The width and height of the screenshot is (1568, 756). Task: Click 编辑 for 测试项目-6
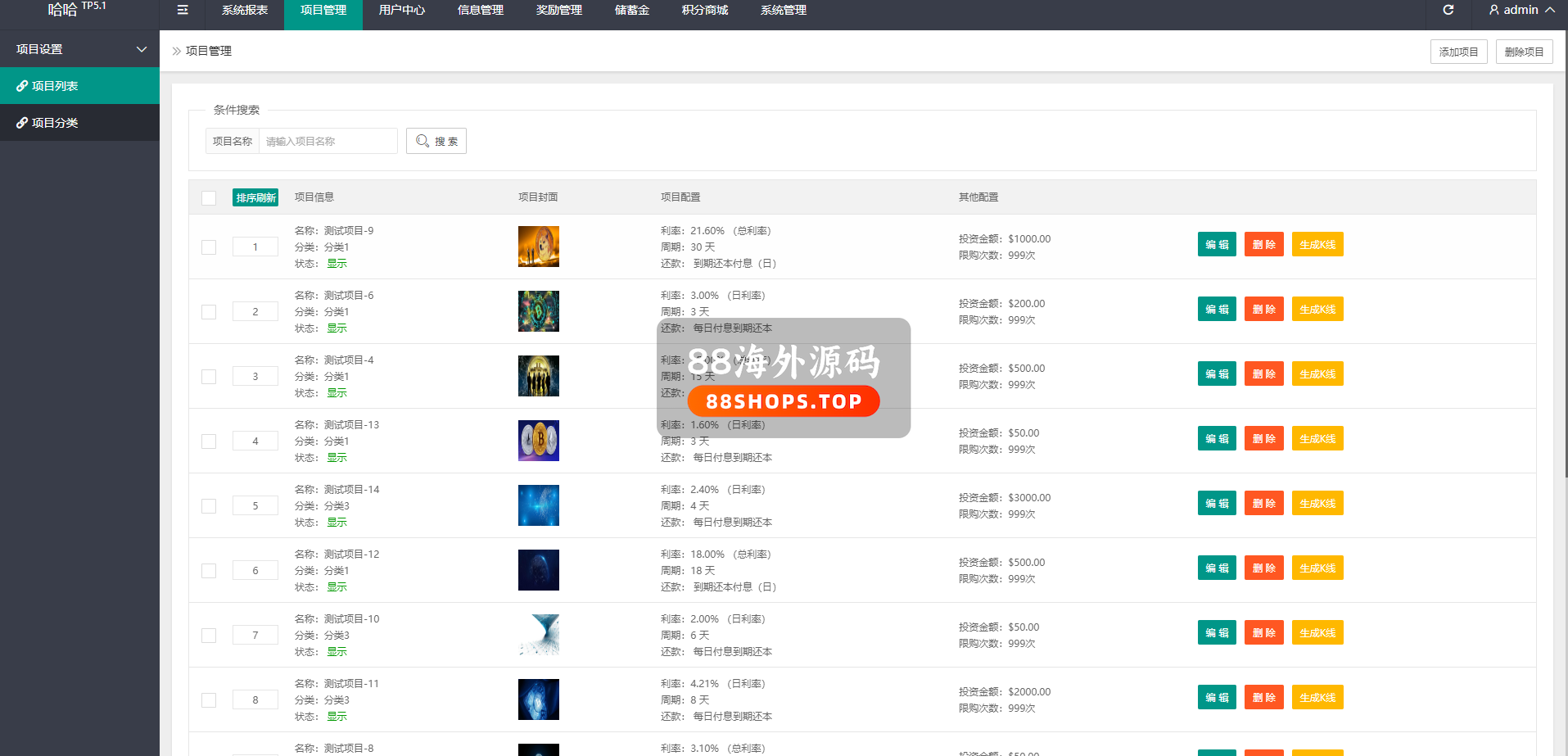1217,310
